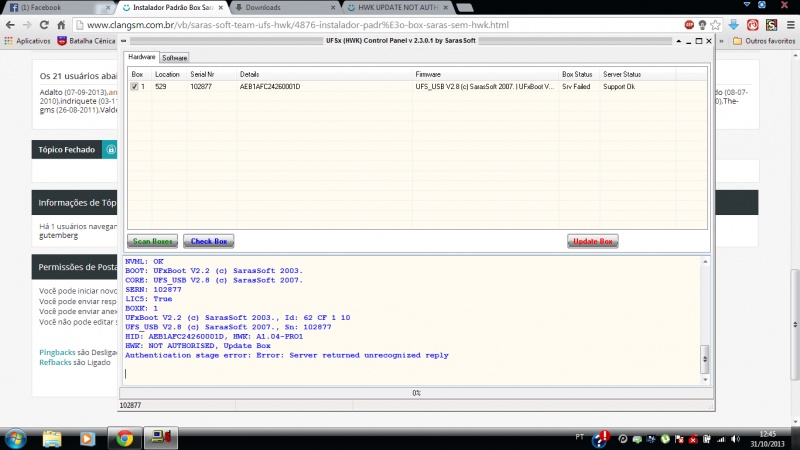Open the Chrome hamburger menu
This screenshot has height=450, width=800.
coord(790,24)
